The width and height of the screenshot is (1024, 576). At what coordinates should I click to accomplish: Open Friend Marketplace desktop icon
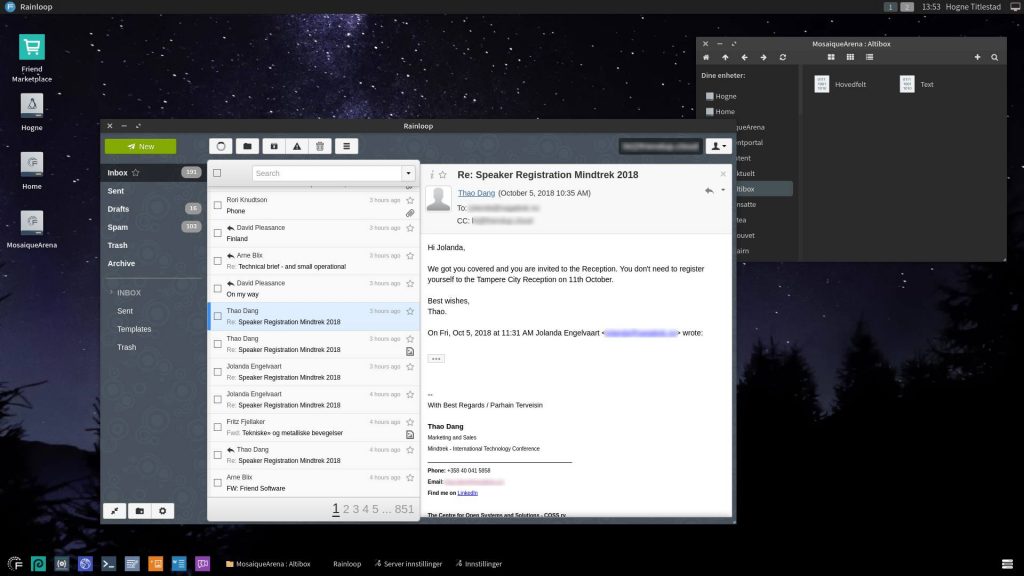(31, 58)
